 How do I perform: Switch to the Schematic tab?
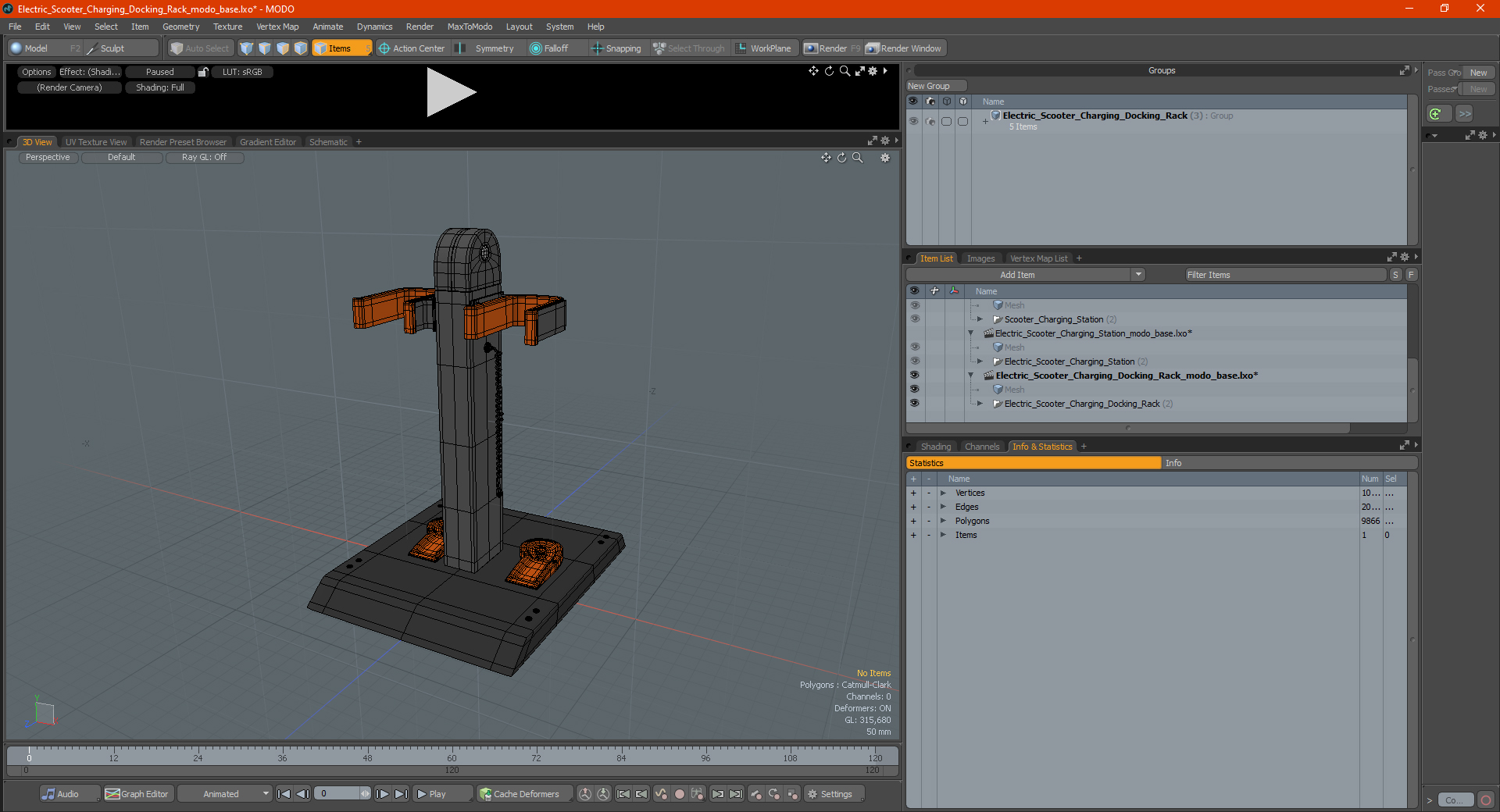328,142
